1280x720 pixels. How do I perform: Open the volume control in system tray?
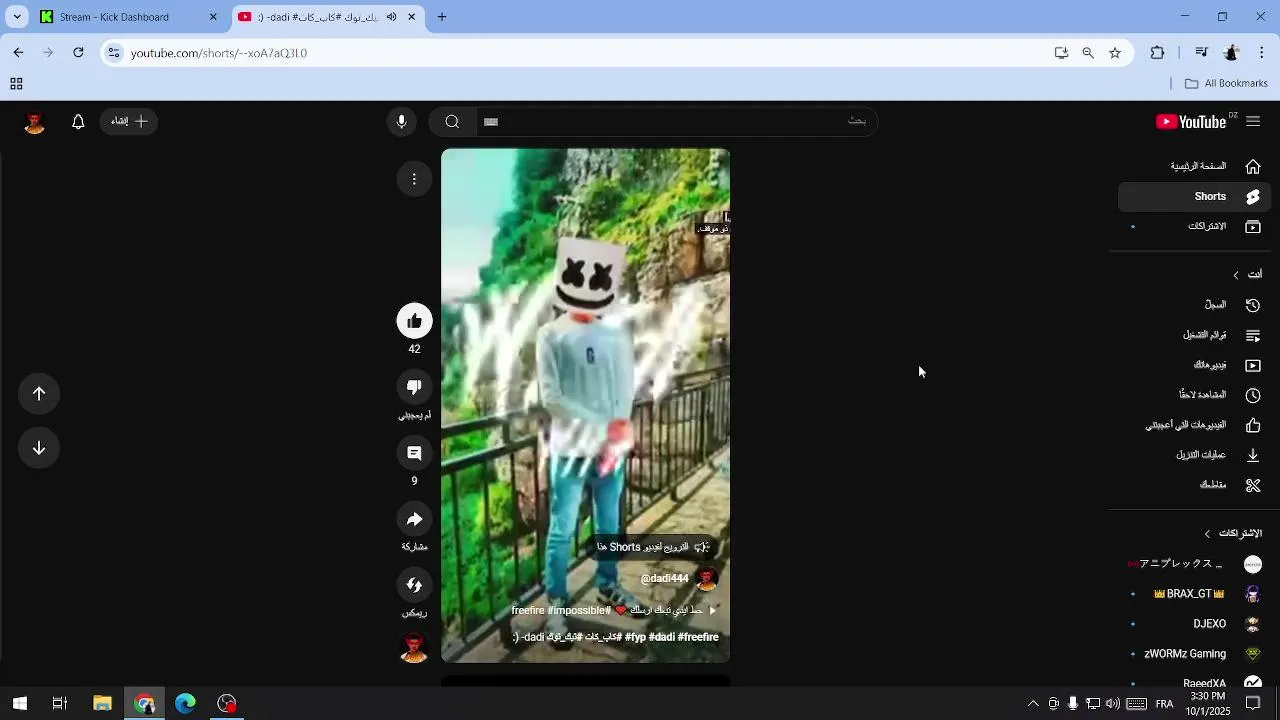[1113, 704]
